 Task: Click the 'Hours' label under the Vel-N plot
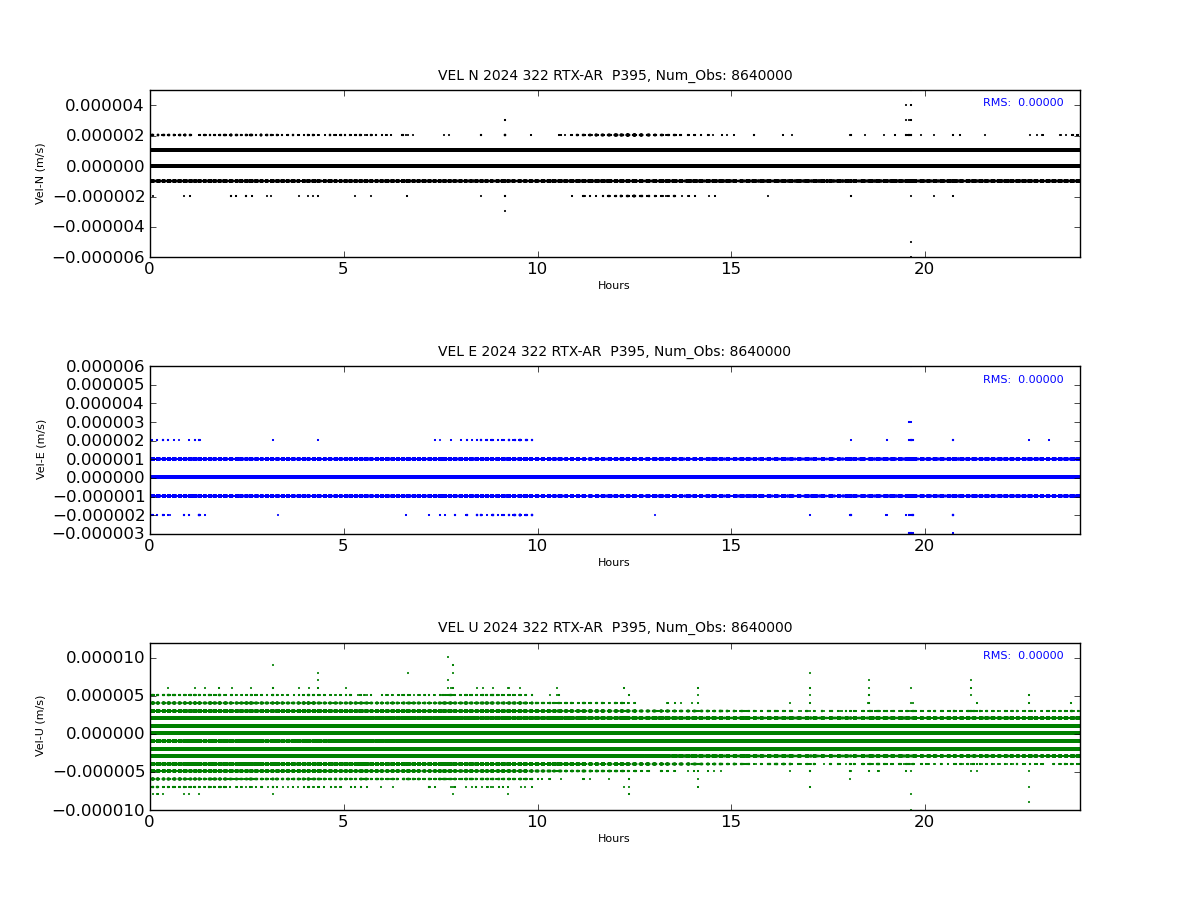coord(614,286)
